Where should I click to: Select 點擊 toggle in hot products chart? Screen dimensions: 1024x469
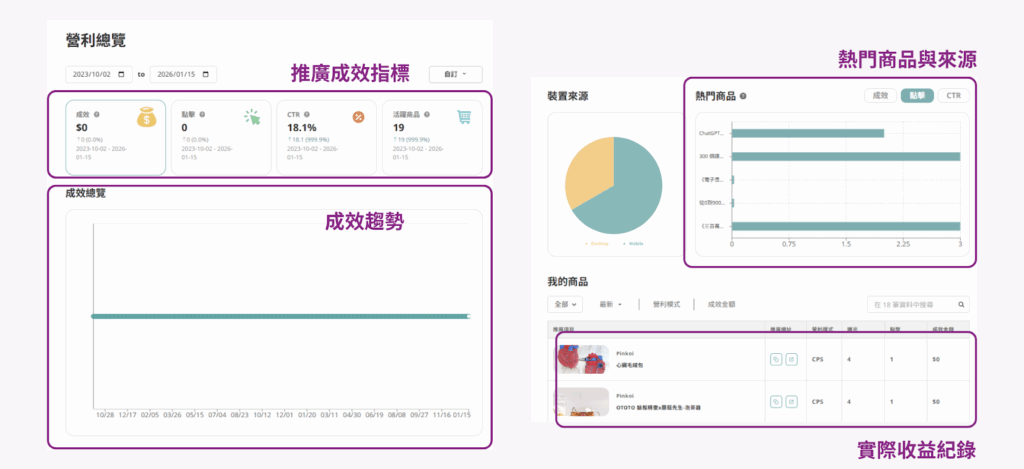click(x=916, y=96)
